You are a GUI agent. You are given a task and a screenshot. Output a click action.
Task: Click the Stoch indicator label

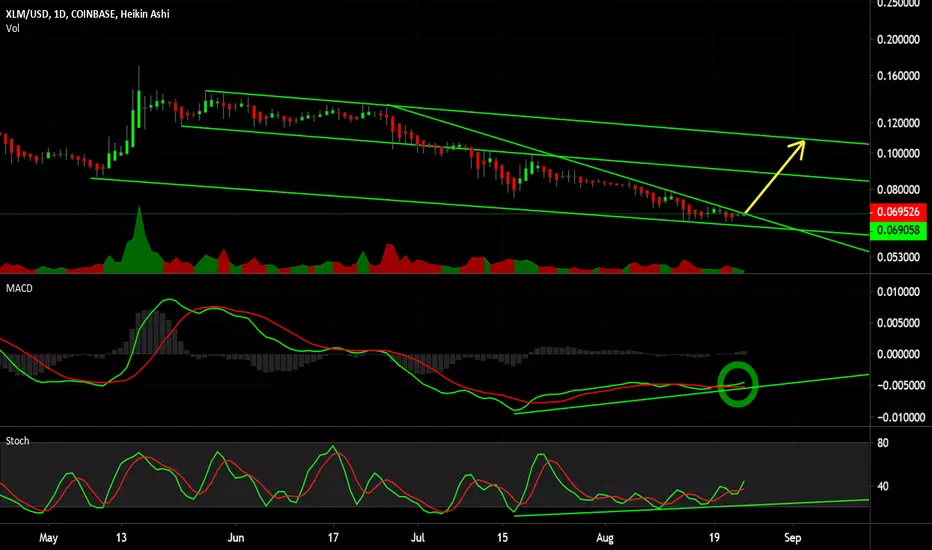[17, 441]
